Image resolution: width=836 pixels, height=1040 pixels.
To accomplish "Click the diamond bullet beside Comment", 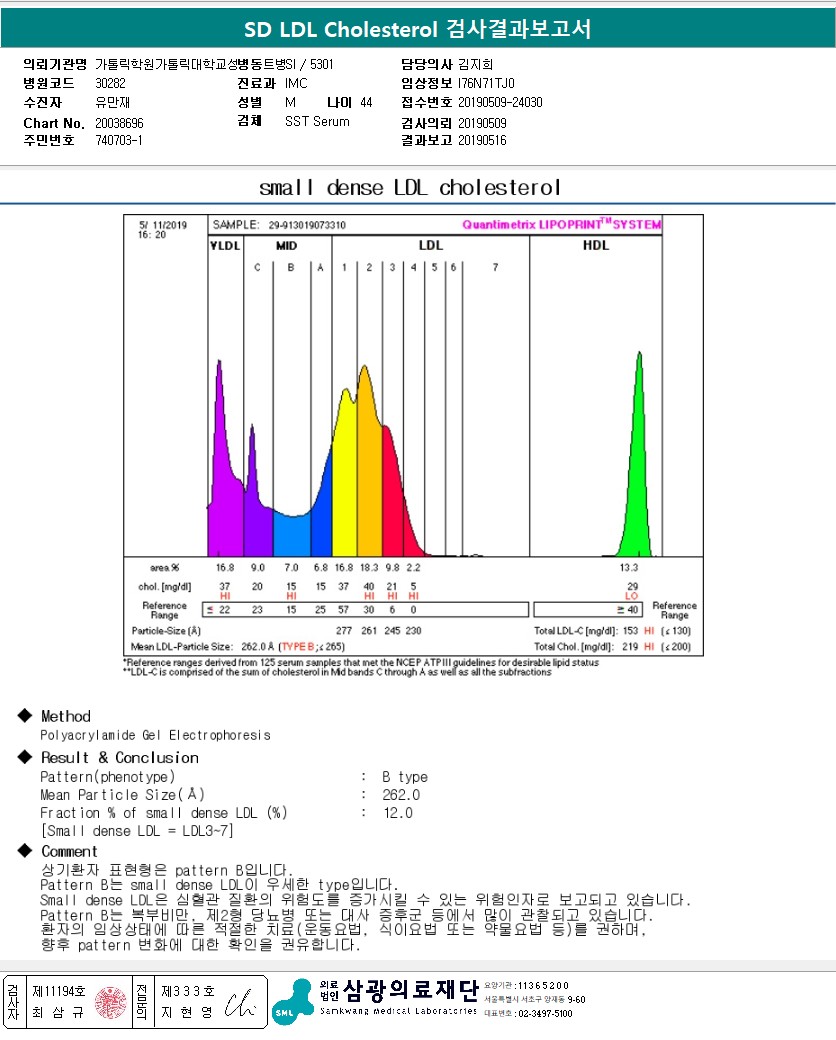I will point(25,850).
